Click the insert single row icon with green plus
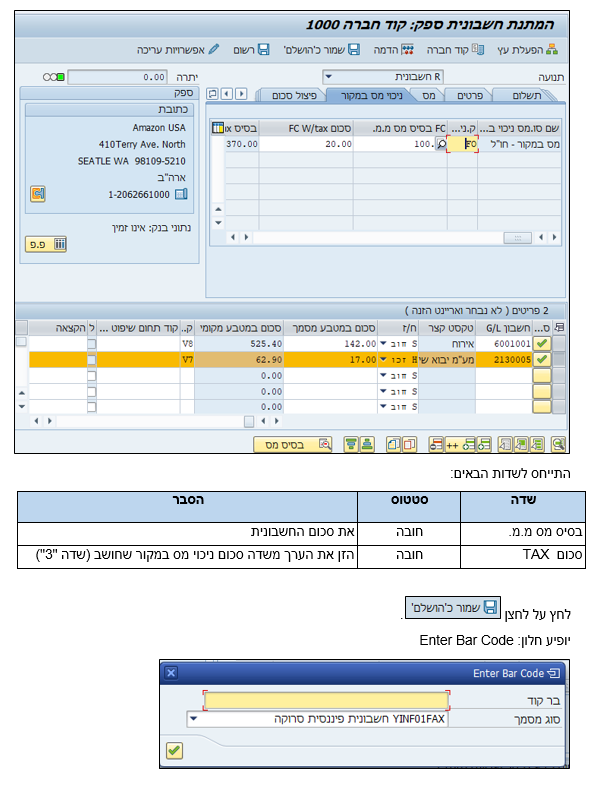The height and width of the screenshot is (788, 601). point(483,444)
